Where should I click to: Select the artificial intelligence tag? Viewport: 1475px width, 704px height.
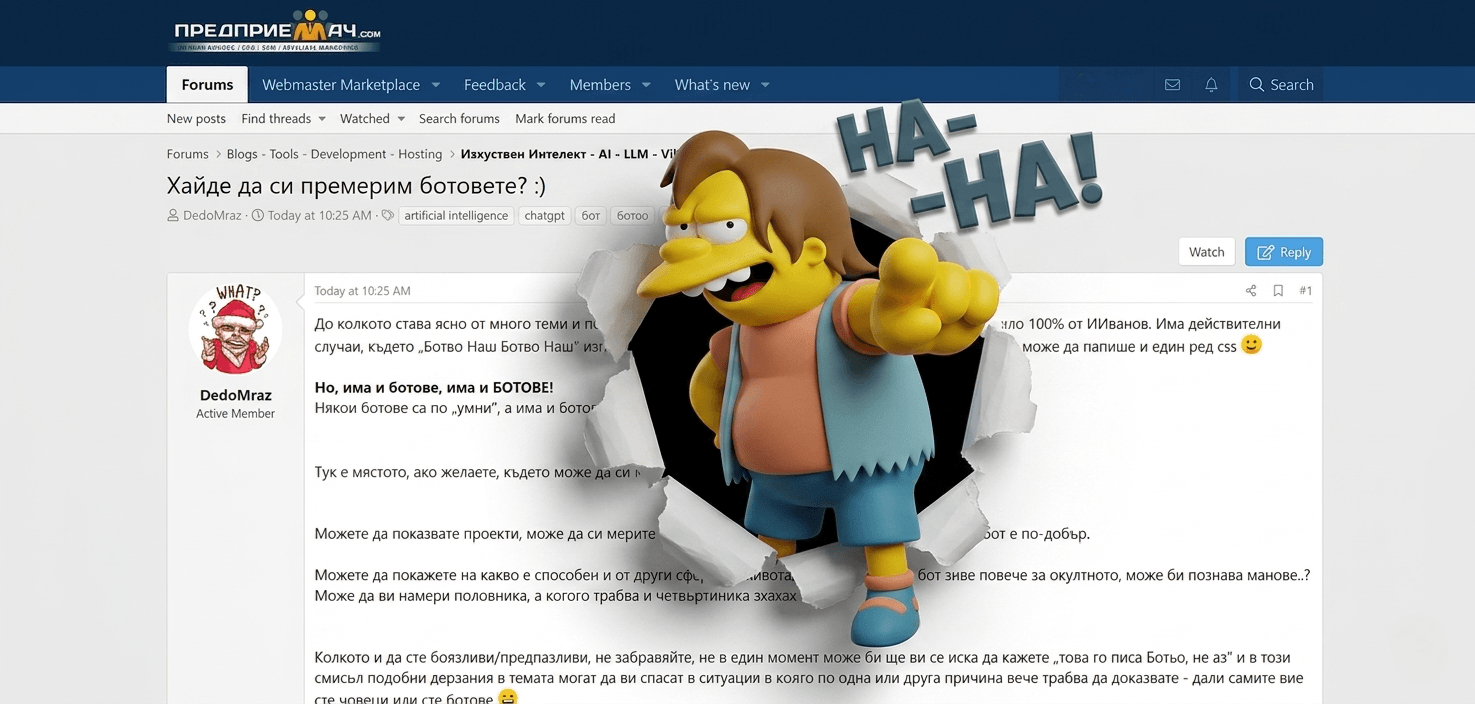click(x=456, y=215)
